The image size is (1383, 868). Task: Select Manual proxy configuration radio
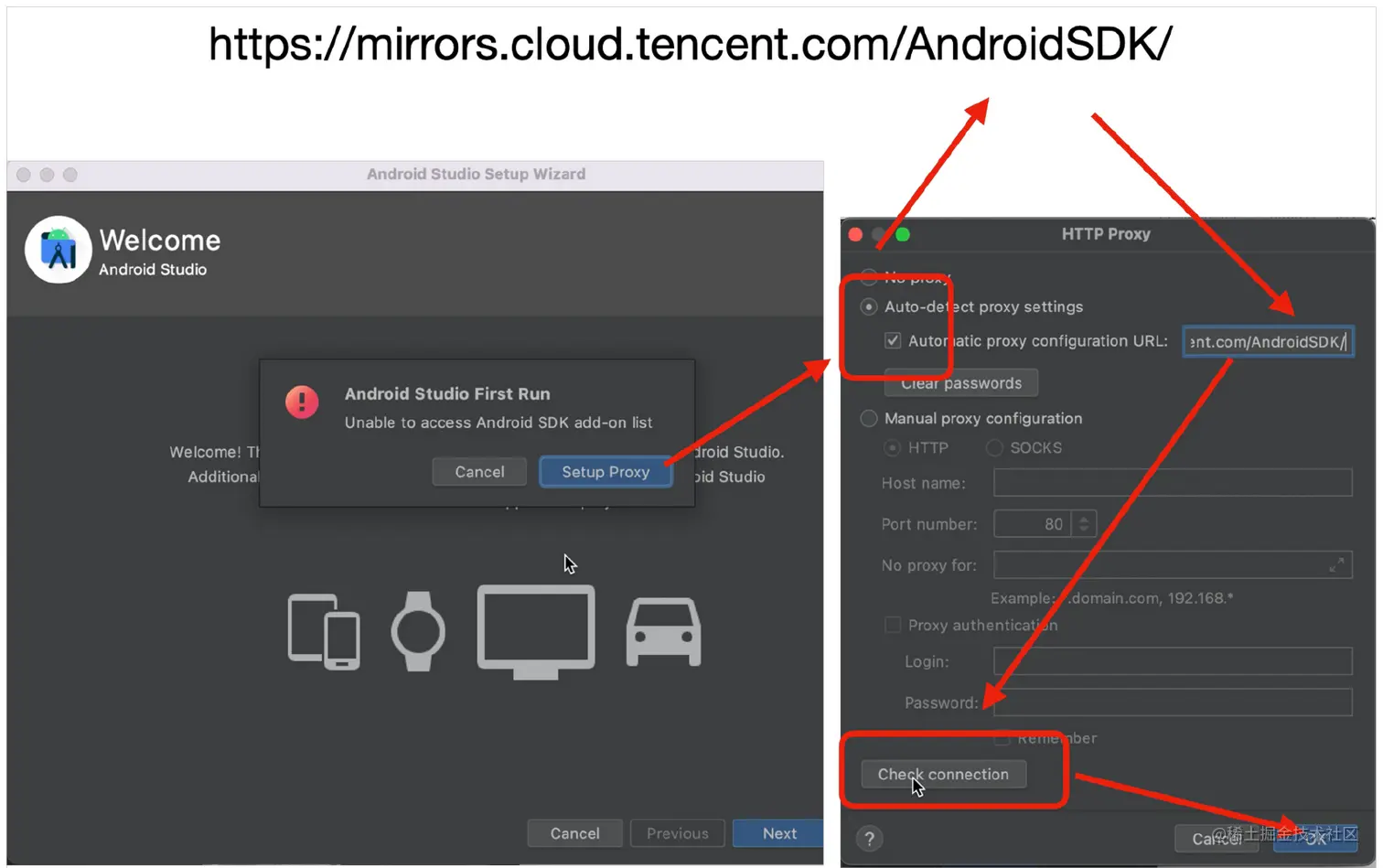[869, 418]
